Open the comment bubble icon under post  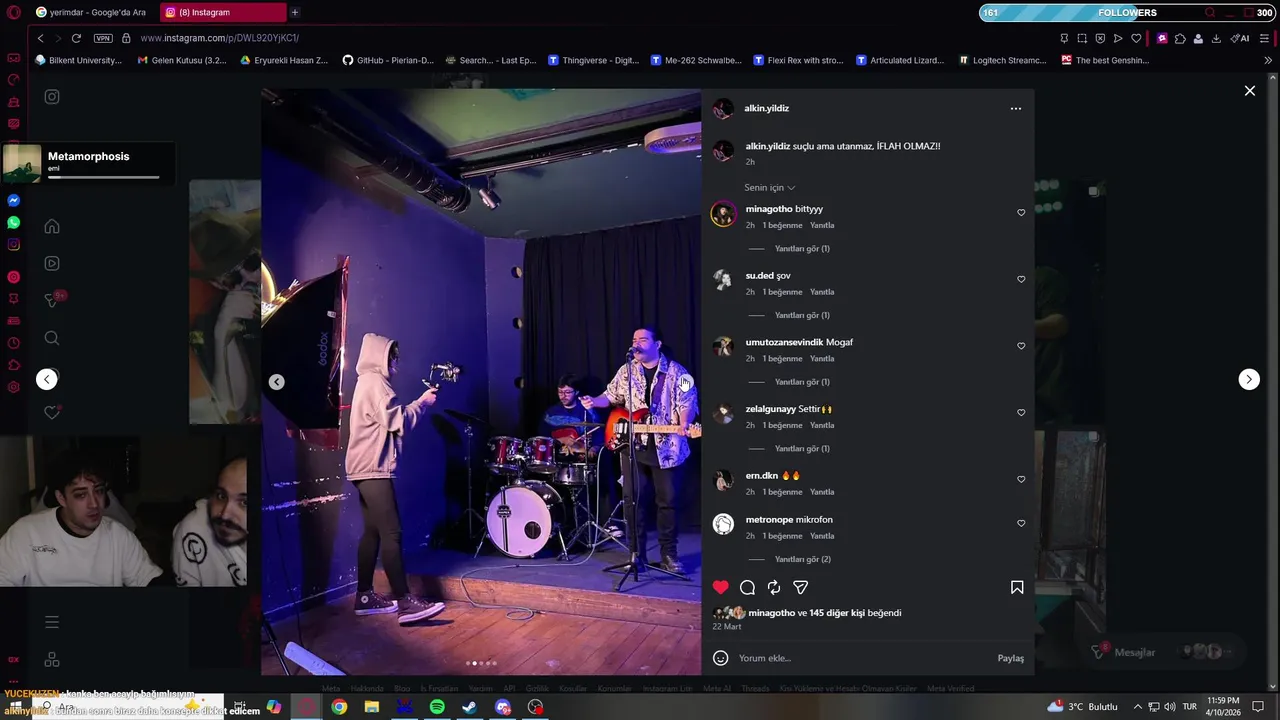tap(747, 587)
